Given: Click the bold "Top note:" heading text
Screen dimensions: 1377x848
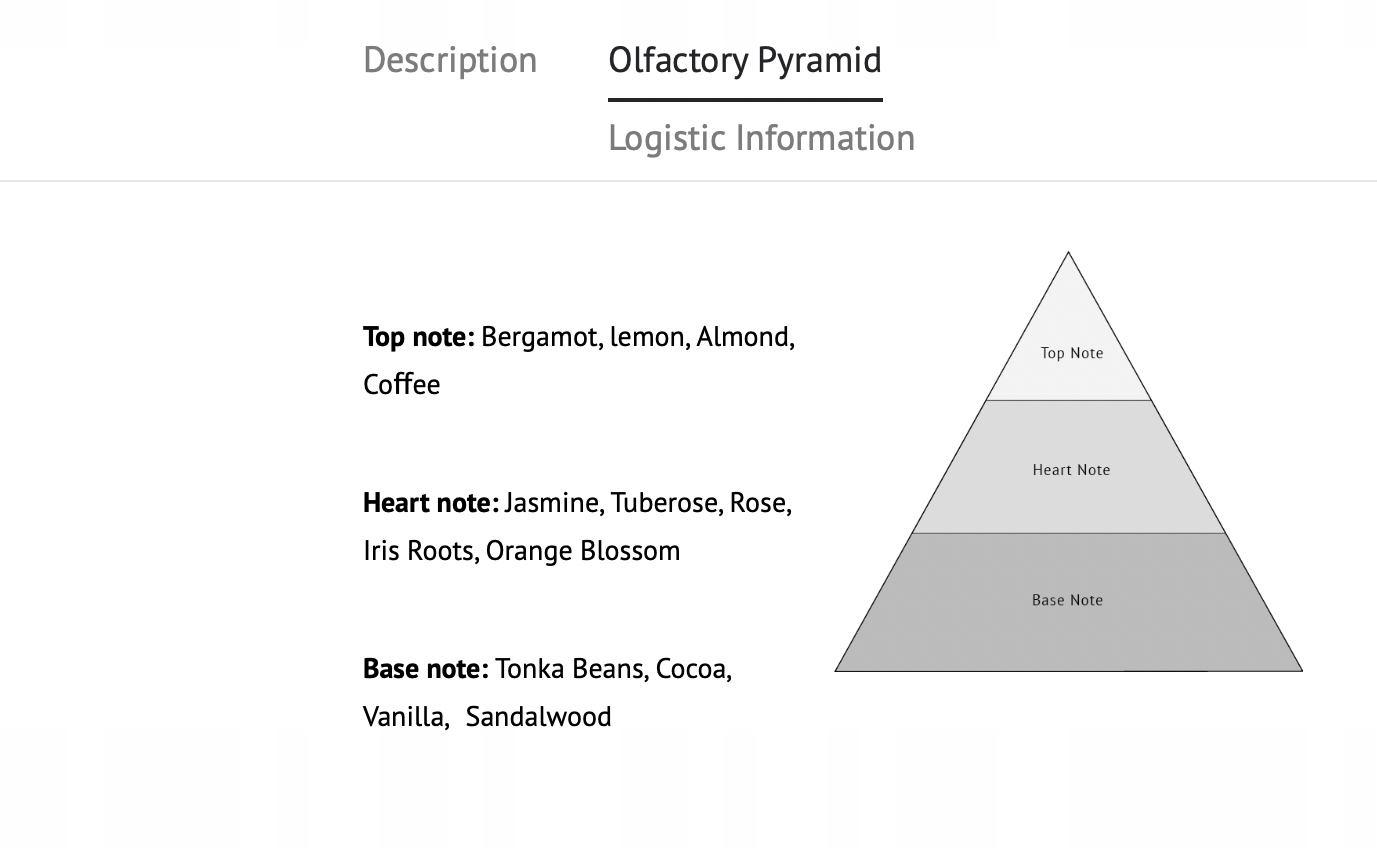Looking at the screenshot, I should click(418, 337).
